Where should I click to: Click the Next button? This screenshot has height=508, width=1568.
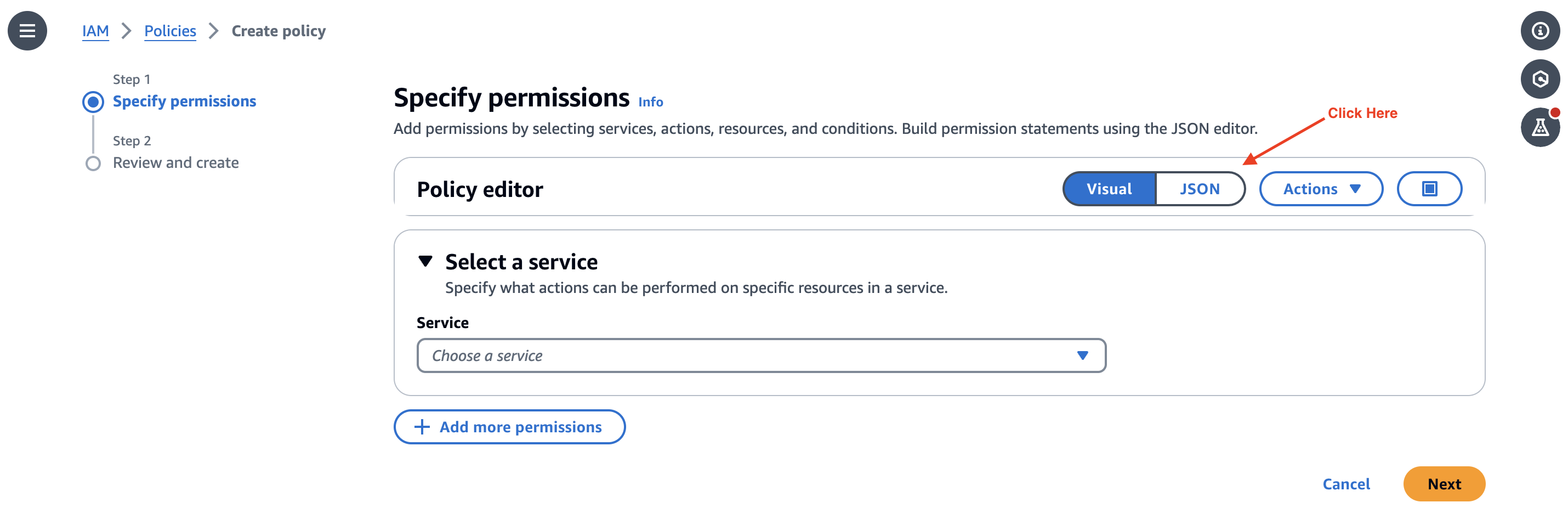[x=1444, y=484]
